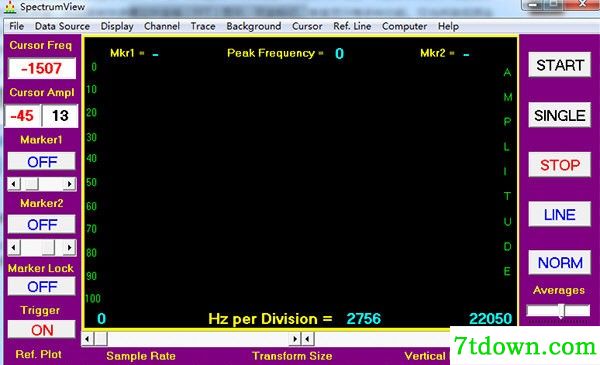
Task: Click the Ref. Plot label
Action: click(x=38, y=354)
